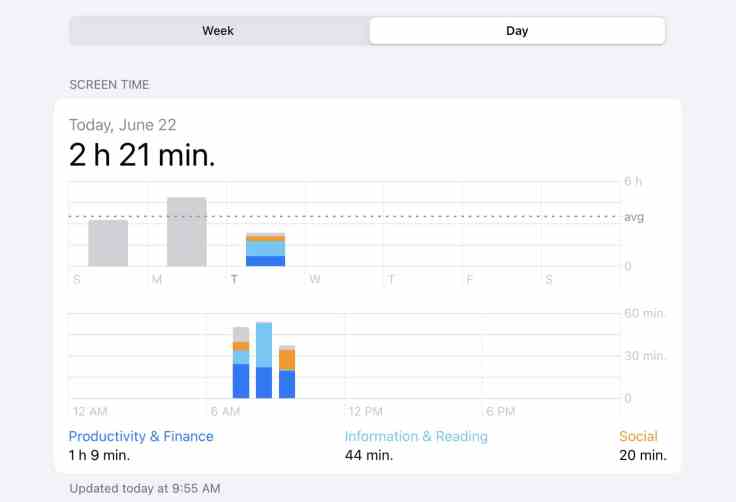Viewport: 736px width, 502px height.
Task: Switch to the Week tab
Action: coord(218,31)
